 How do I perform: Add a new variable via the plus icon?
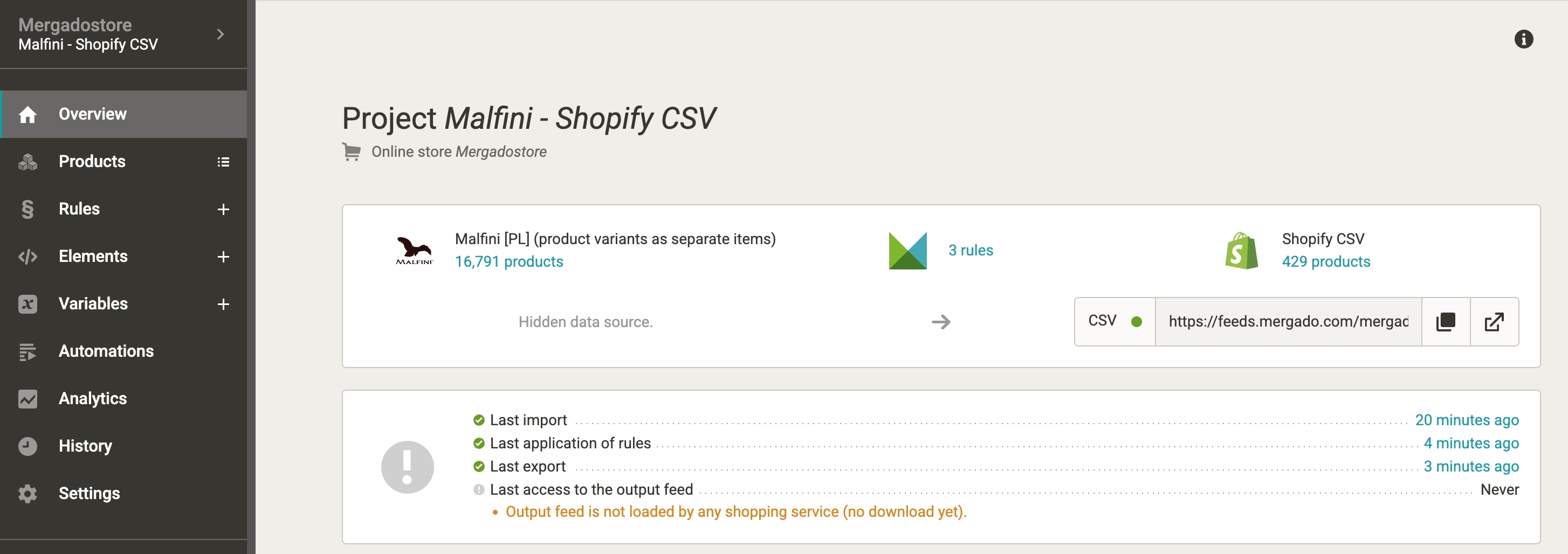[x=223, y=304]
